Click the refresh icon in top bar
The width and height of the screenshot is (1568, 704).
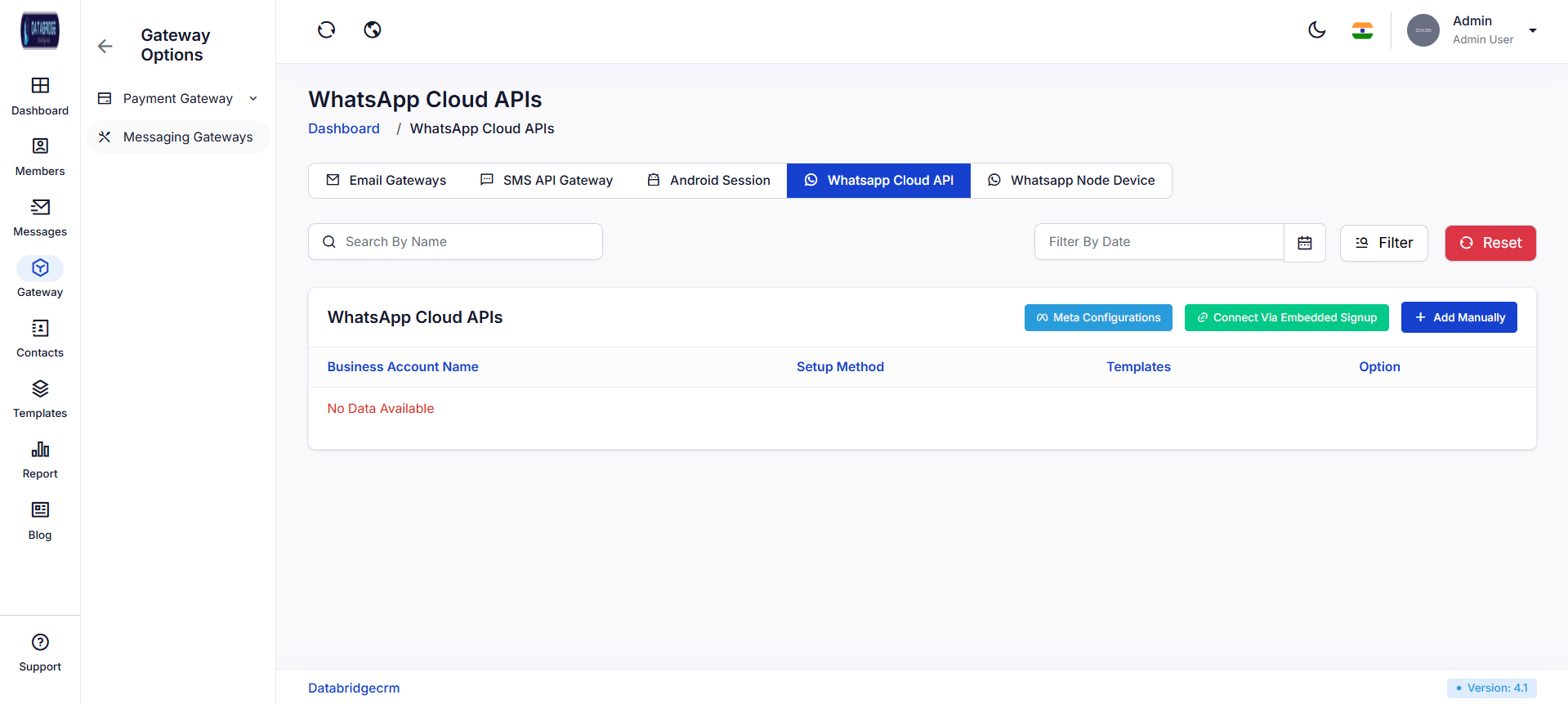(326, 30)
